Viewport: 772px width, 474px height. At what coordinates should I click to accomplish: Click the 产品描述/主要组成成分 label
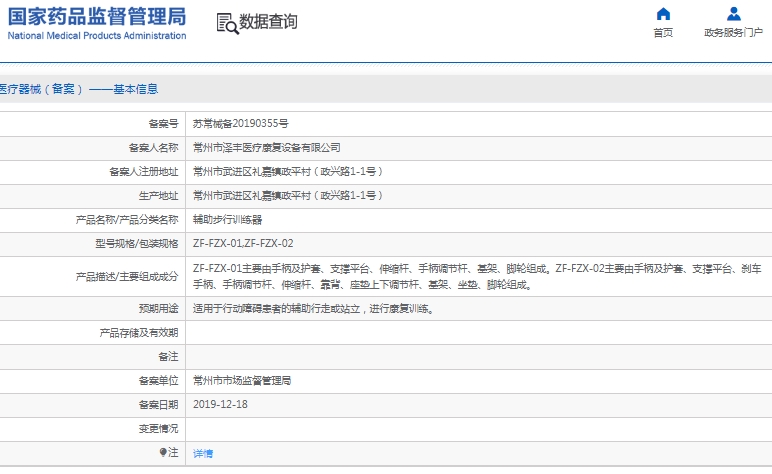tap(127, 277)
